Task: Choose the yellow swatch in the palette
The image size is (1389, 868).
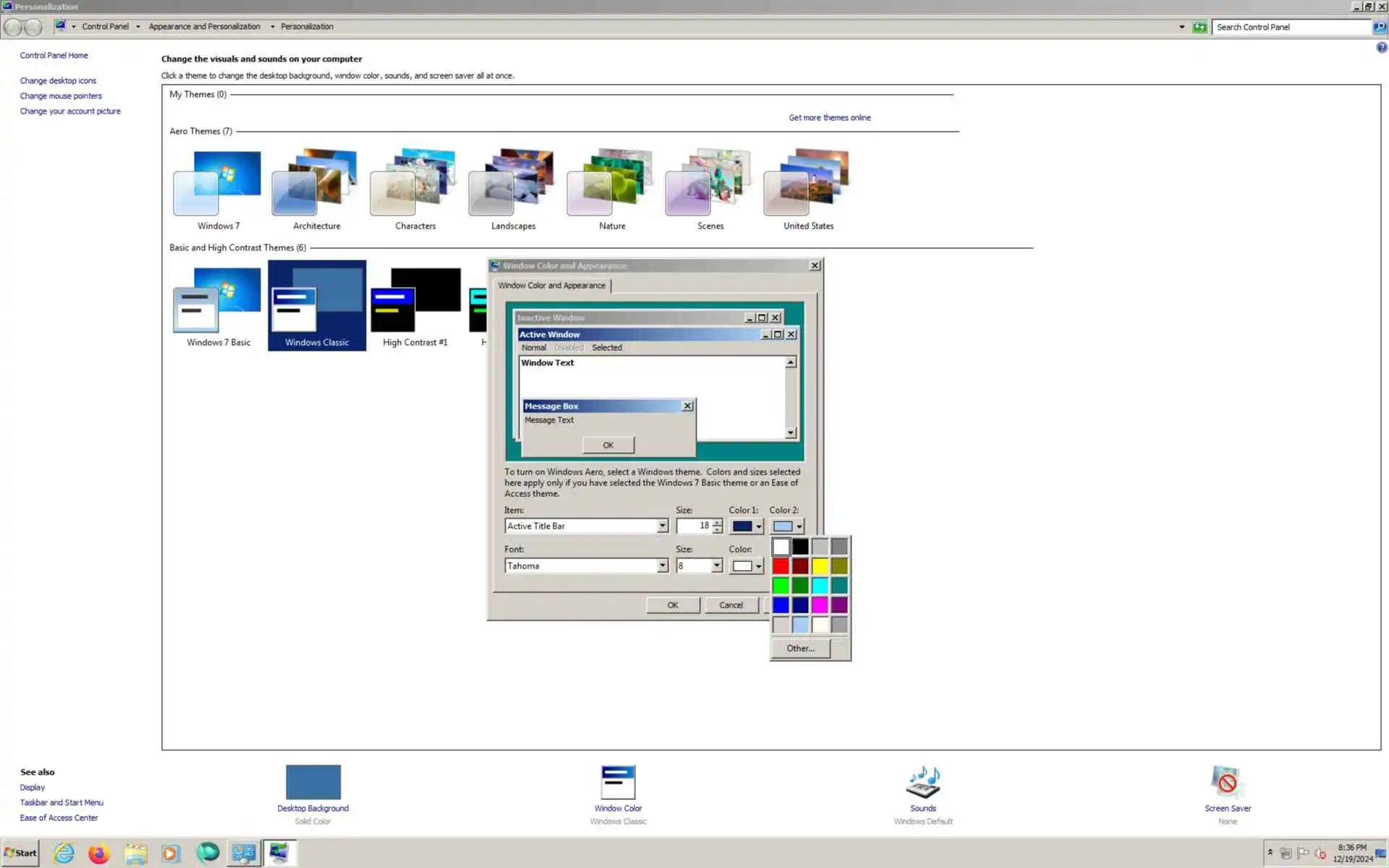Action: point(820,566)
